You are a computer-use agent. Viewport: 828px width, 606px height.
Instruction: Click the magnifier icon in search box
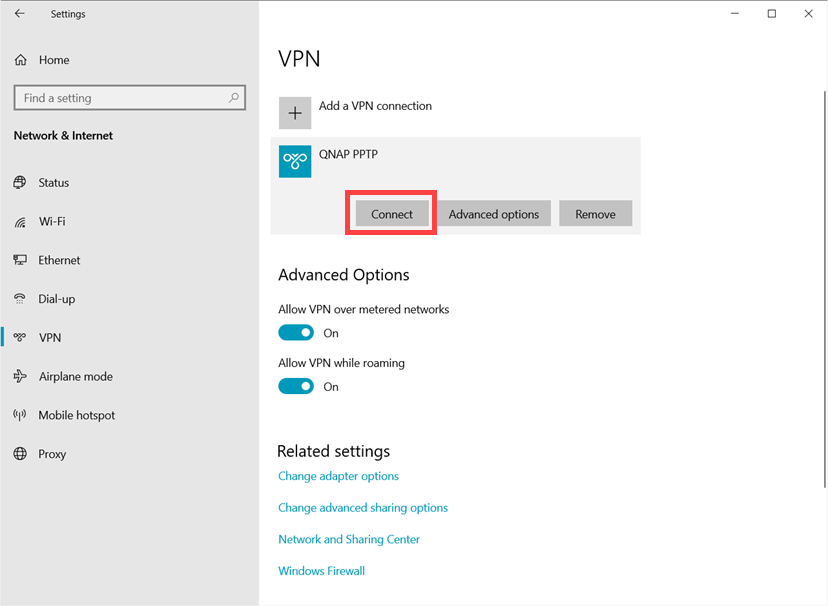[x=234, y=98]
